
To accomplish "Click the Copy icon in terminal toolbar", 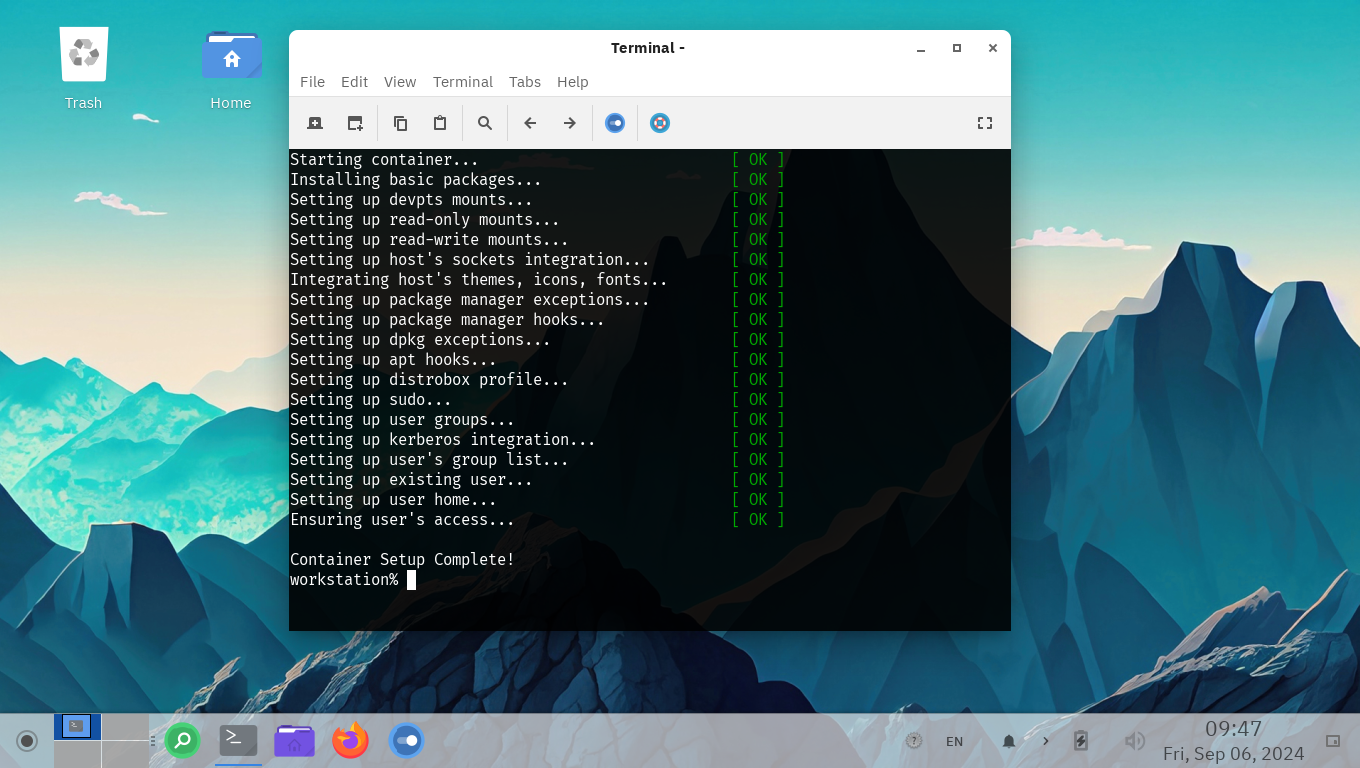I will pos(400,123).
